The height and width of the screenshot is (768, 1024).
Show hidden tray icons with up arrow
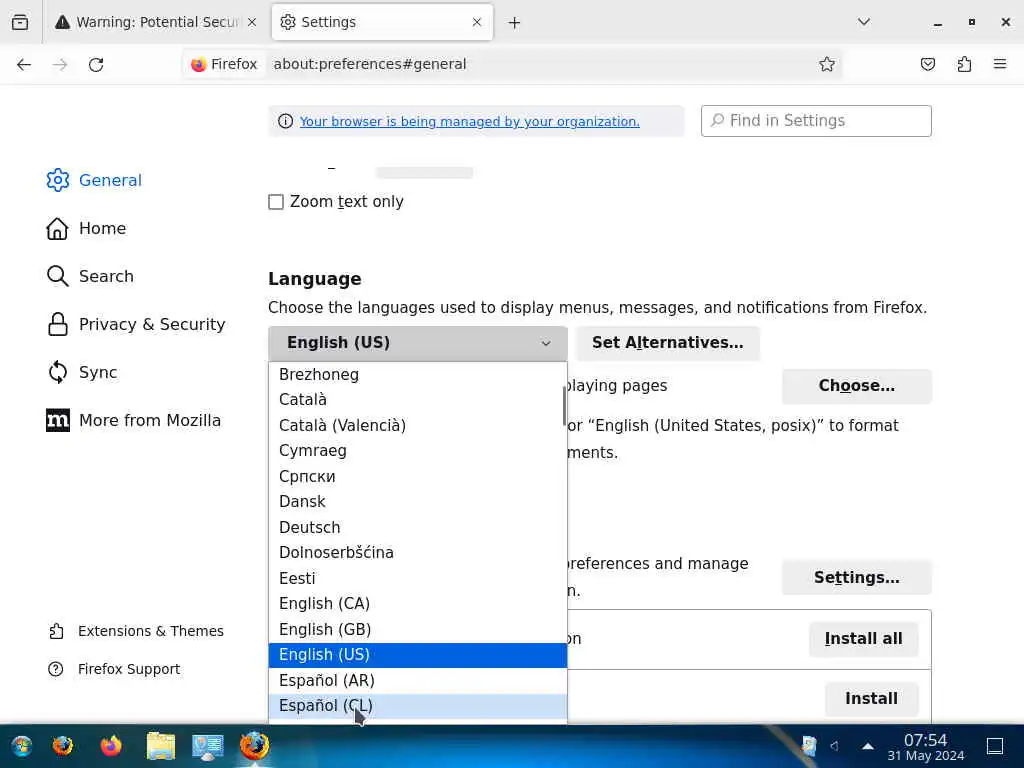point(868,746)
